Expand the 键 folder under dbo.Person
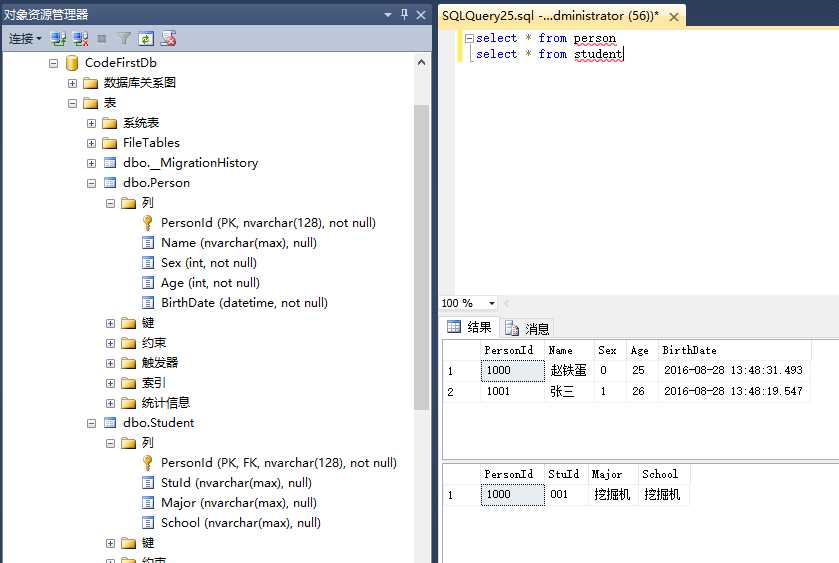 [110, 323]
